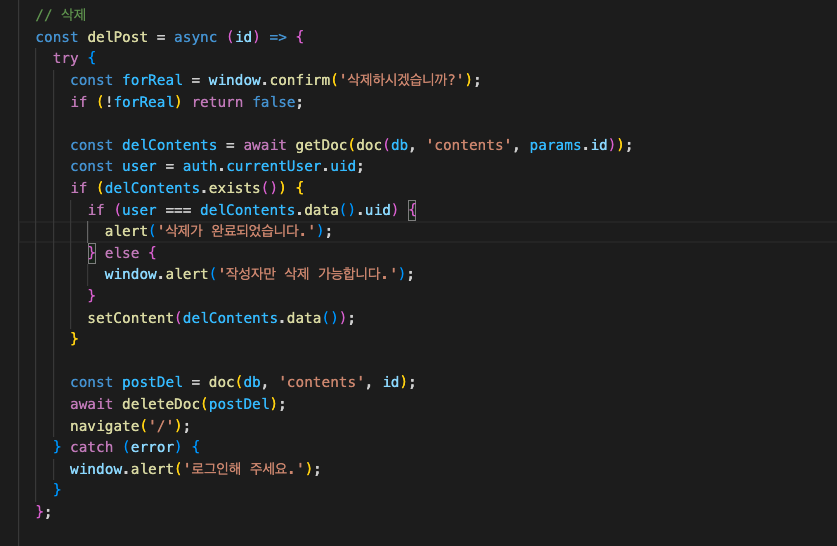The width and height of the screenshot is (837, 546).
Task: Click the delContents variable declaration
Action: (x=169, y=145)
